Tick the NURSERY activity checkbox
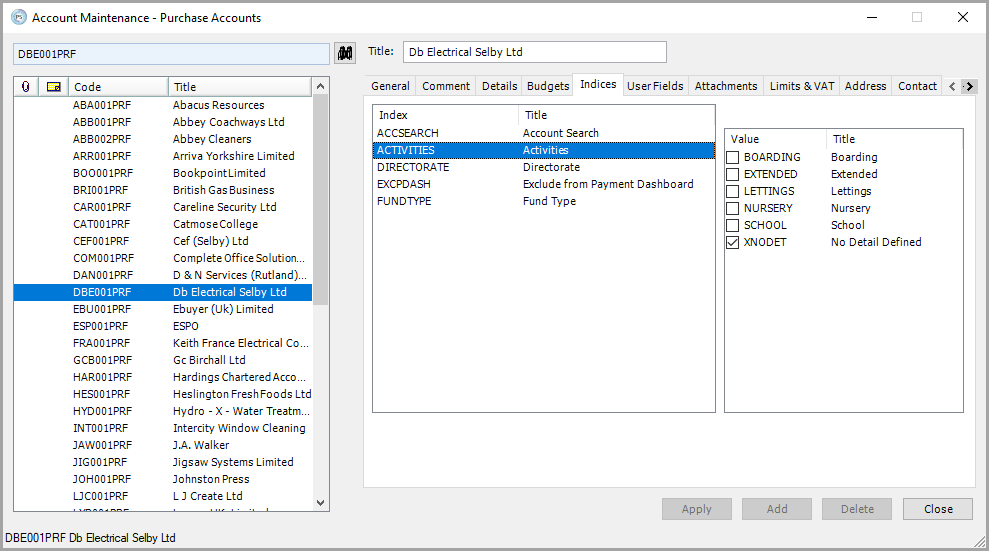This screenshot has width=989, height=551. (x=733, y=208)
